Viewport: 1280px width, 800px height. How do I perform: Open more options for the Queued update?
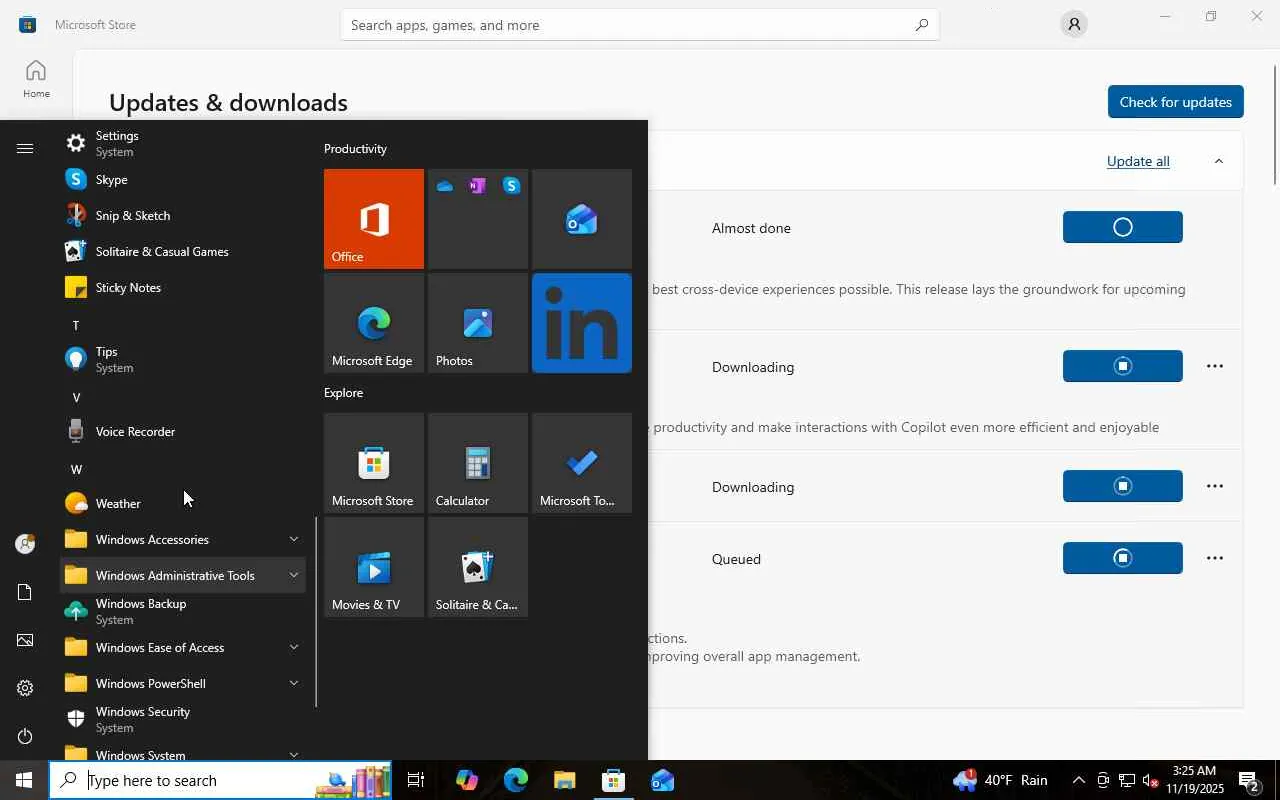point(1215,558)
